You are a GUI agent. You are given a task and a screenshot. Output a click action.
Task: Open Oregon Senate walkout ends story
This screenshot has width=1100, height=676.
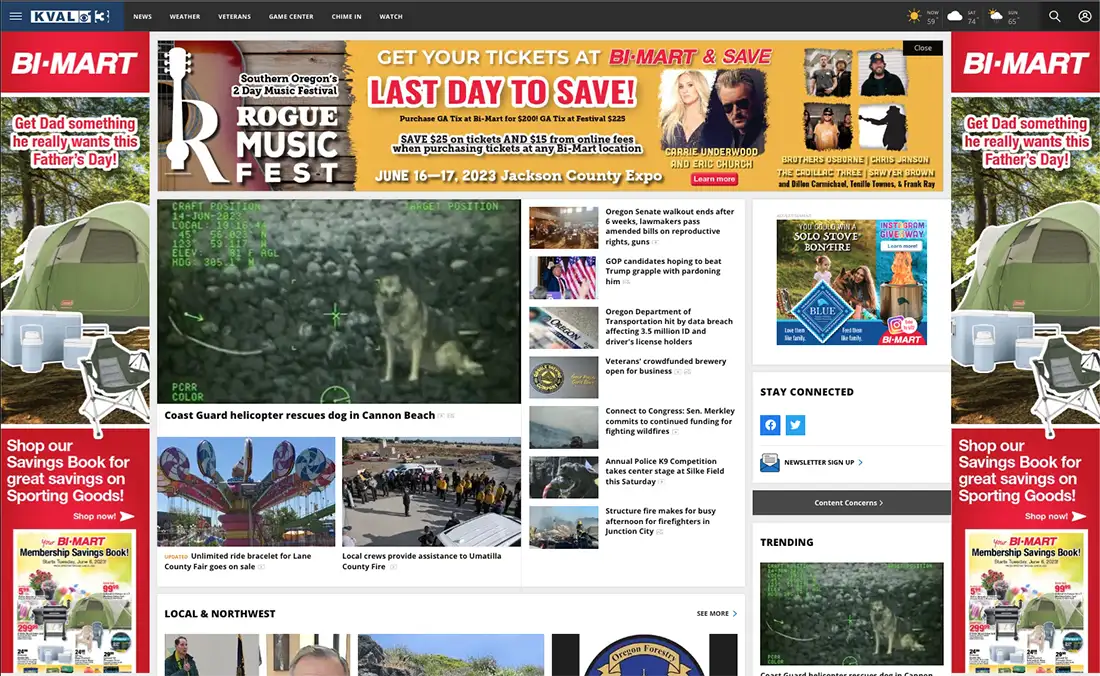[669, 227]
